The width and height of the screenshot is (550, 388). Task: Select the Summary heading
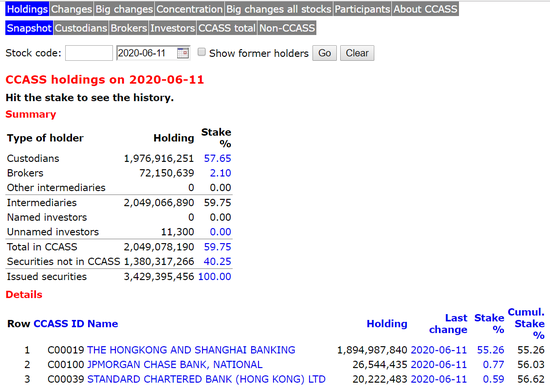tap(31, 114)
